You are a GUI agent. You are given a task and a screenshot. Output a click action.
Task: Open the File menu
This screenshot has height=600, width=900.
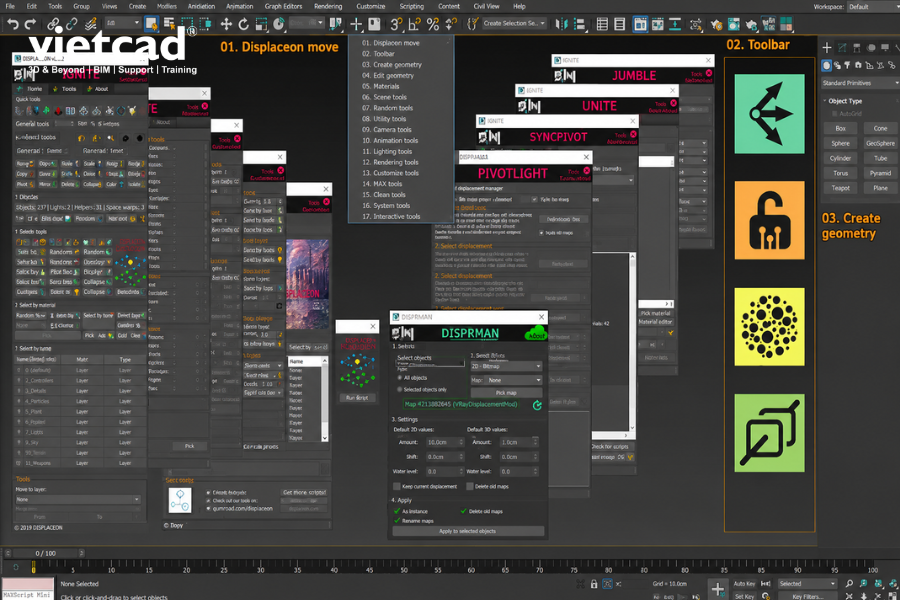[10, 6]
